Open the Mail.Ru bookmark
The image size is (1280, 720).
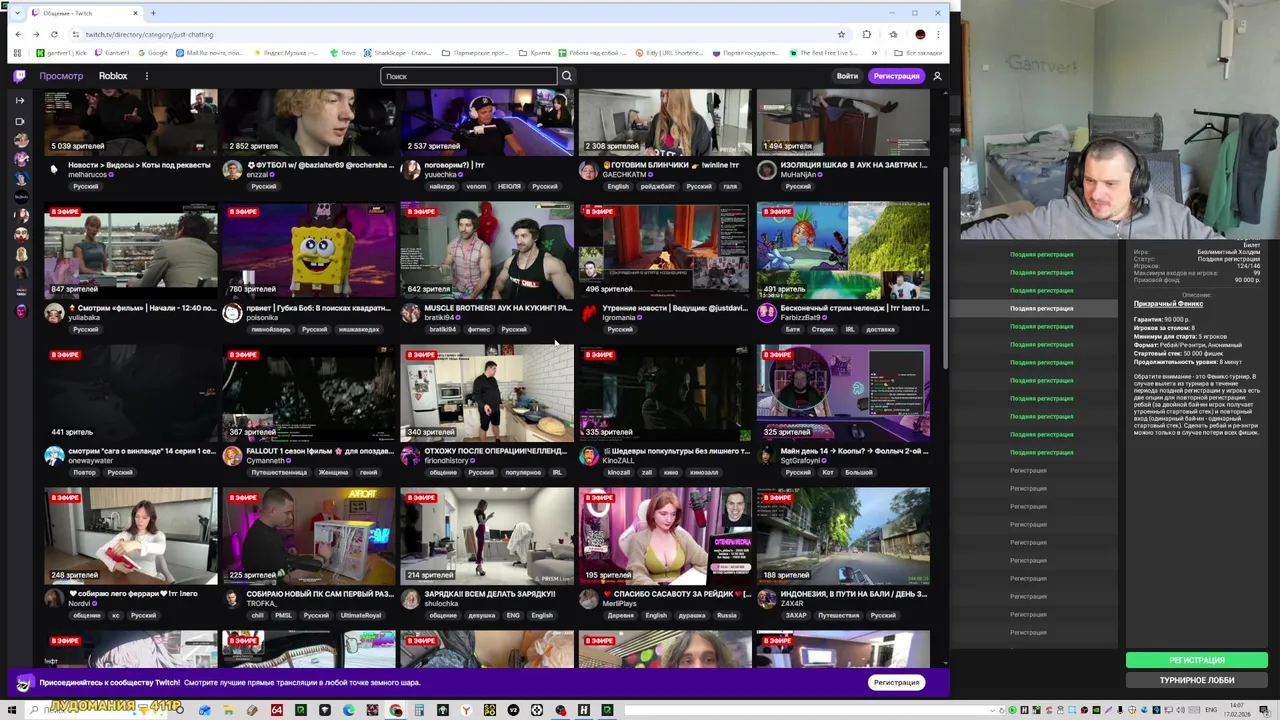pyautogui.click(x=210, y=52)
